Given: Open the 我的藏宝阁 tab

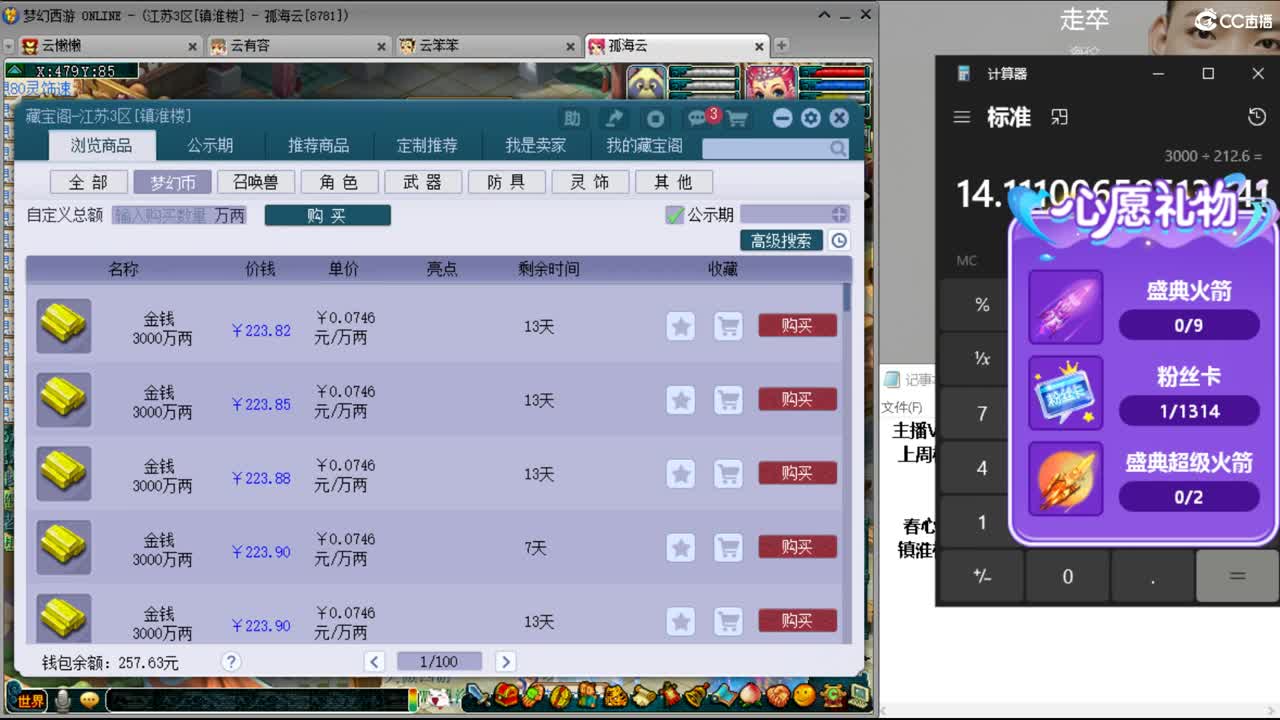Looking at the screenshot, I should point(644,145).
